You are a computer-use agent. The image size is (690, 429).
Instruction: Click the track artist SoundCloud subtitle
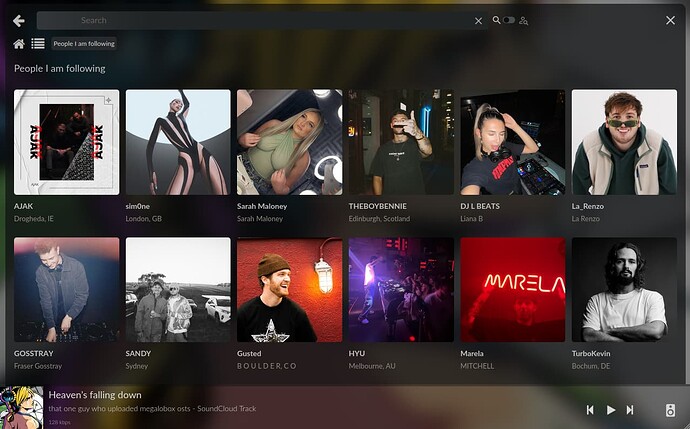pyautogui.click(x=152, y=409)
